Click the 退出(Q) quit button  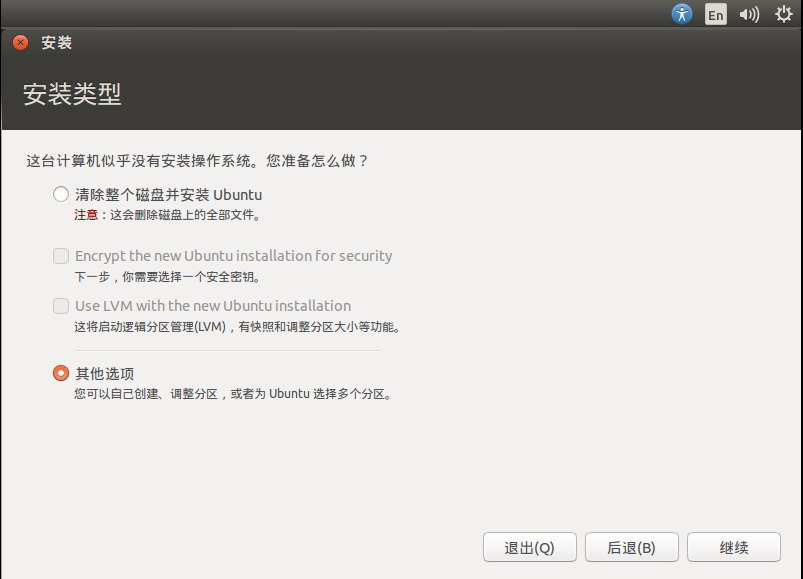tap(530, 547)
